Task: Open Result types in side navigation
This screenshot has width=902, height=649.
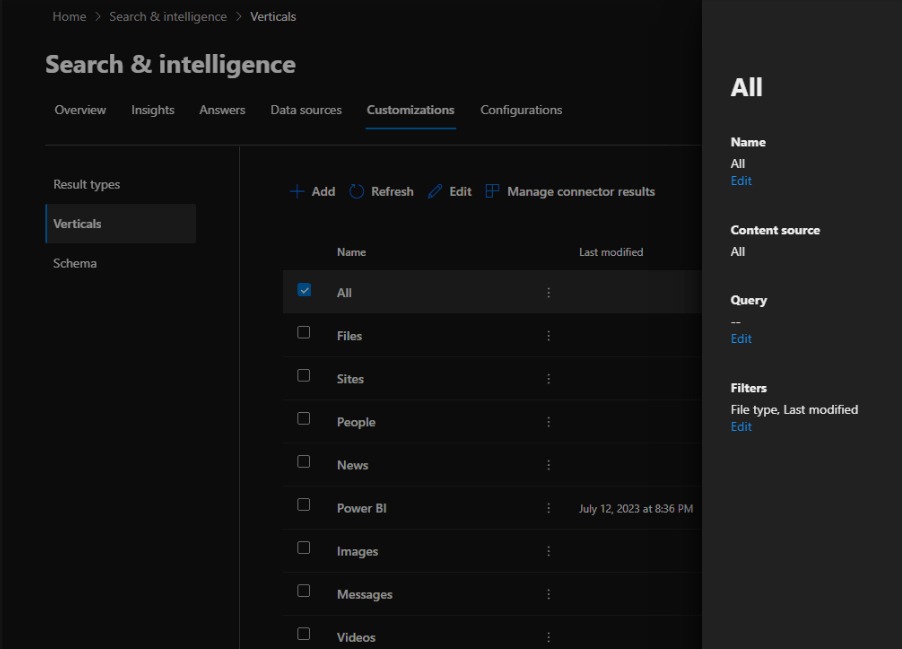Action: (87, 185)
